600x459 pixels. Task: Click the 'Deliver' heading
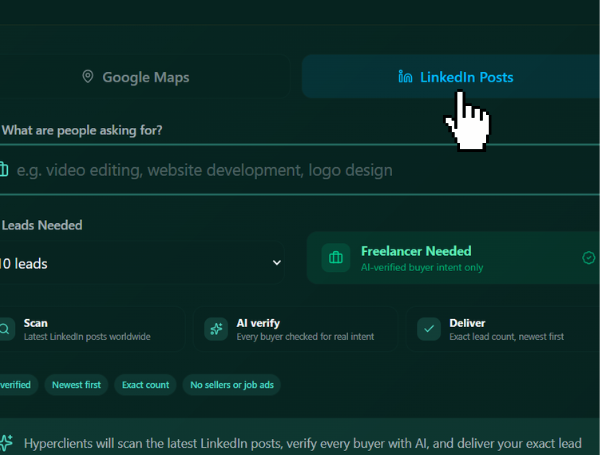tap(467, 323)
